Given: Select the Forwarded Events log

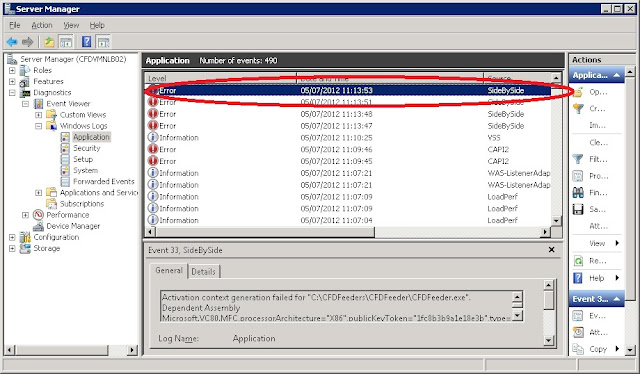Looking at the screenshot, I should pyautogui.click(x=104, y=181).
